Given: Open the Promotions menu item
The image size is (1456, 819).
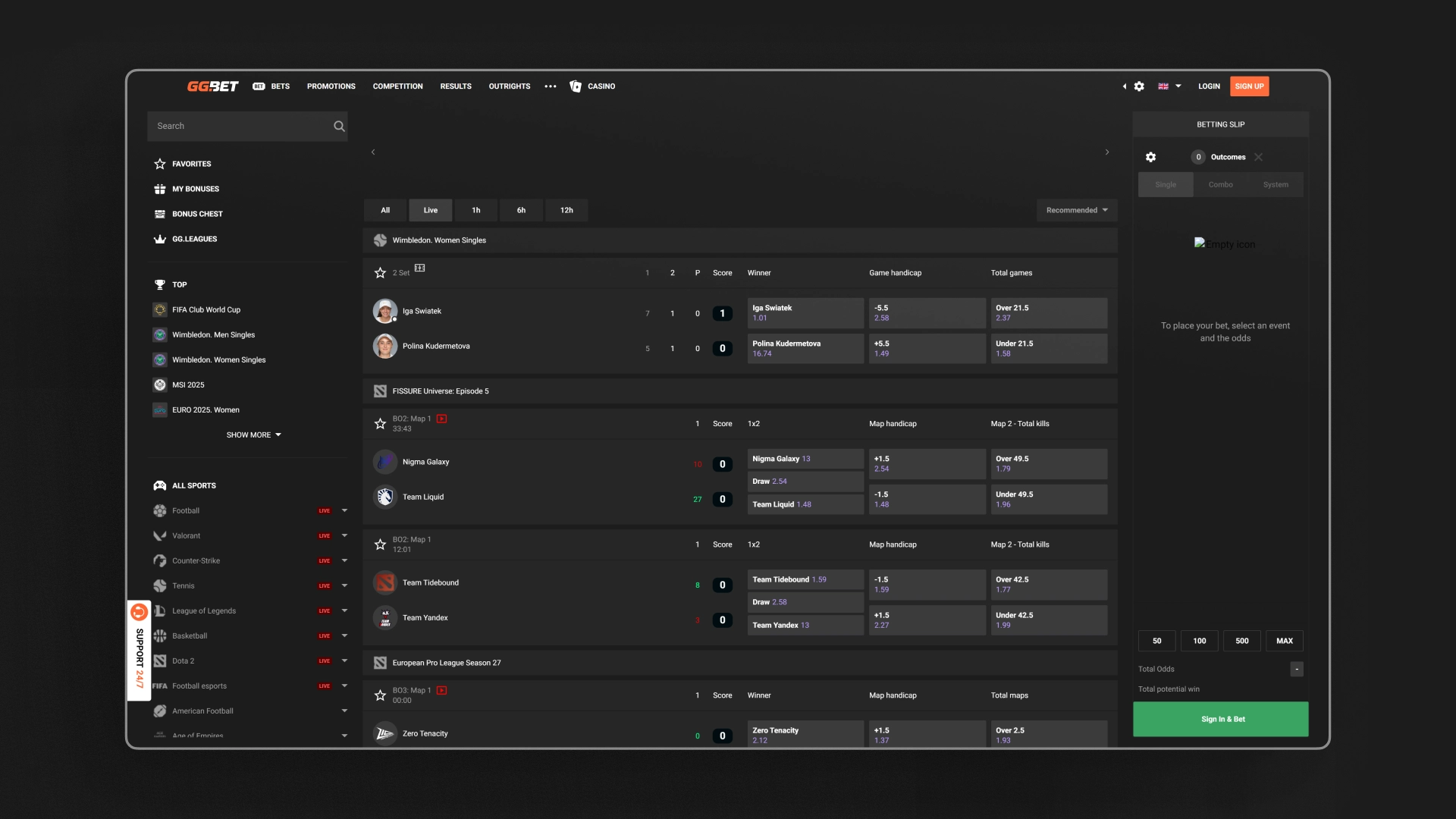Looking at the screenshot, I should [x=331, y=86].
